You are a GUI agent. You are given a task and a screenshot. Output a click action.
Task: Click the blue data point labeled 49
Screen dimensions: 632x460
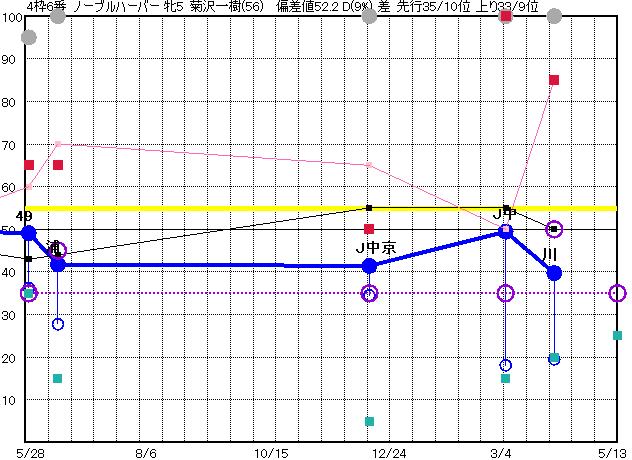pyautogui.click(x=29, y=233)
